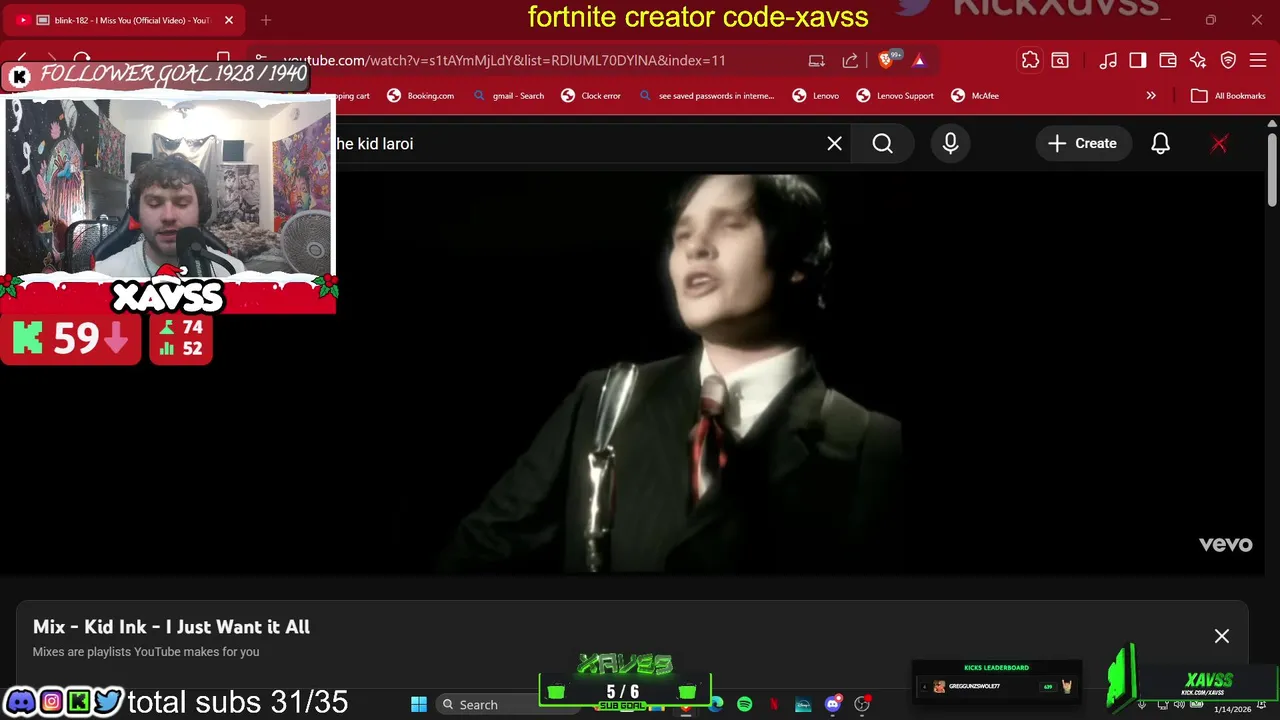The height and width of the screenshot is (720, 1280).
Task: Open the Brave hamburger main menu
Action: pos(1259,61)
